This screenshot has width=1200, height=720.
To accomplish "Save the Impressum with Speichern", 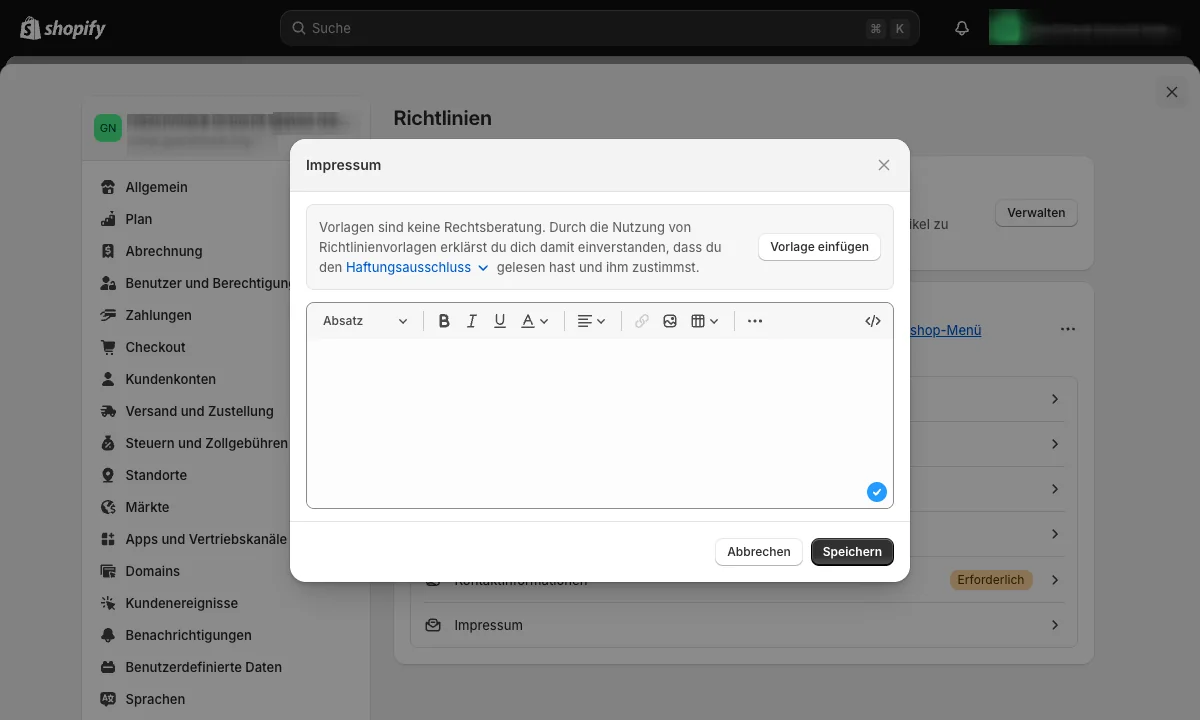I will click(x=852, y=552).
